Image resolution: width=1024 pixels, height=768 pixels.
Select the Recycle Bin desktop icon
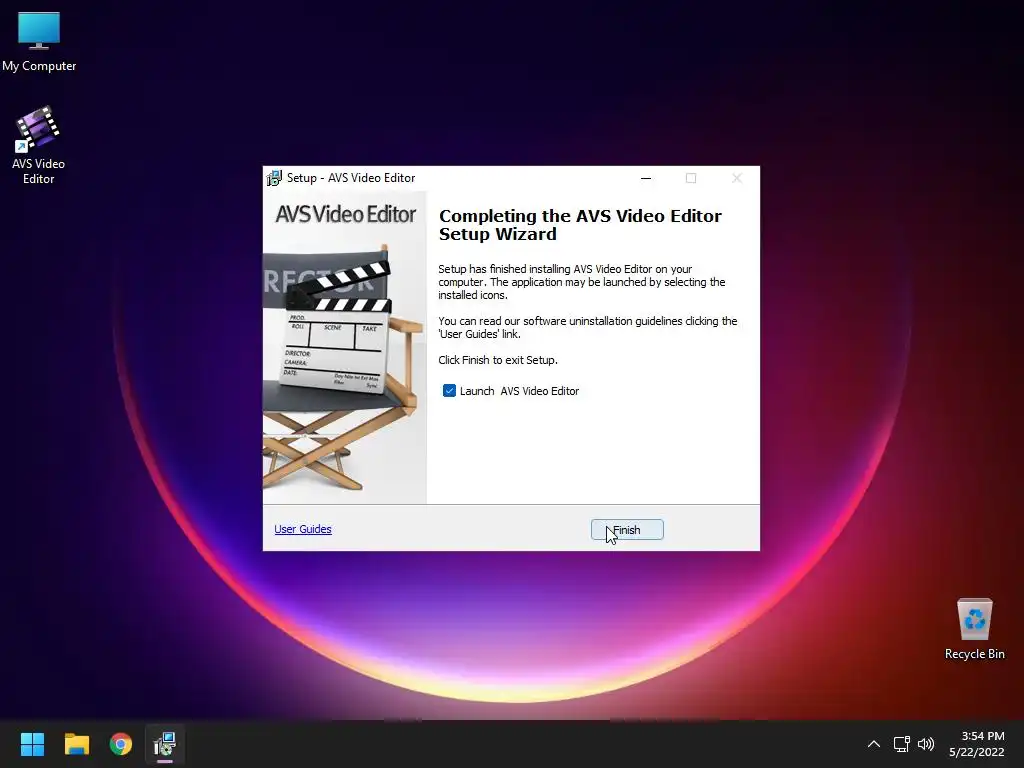974,628
